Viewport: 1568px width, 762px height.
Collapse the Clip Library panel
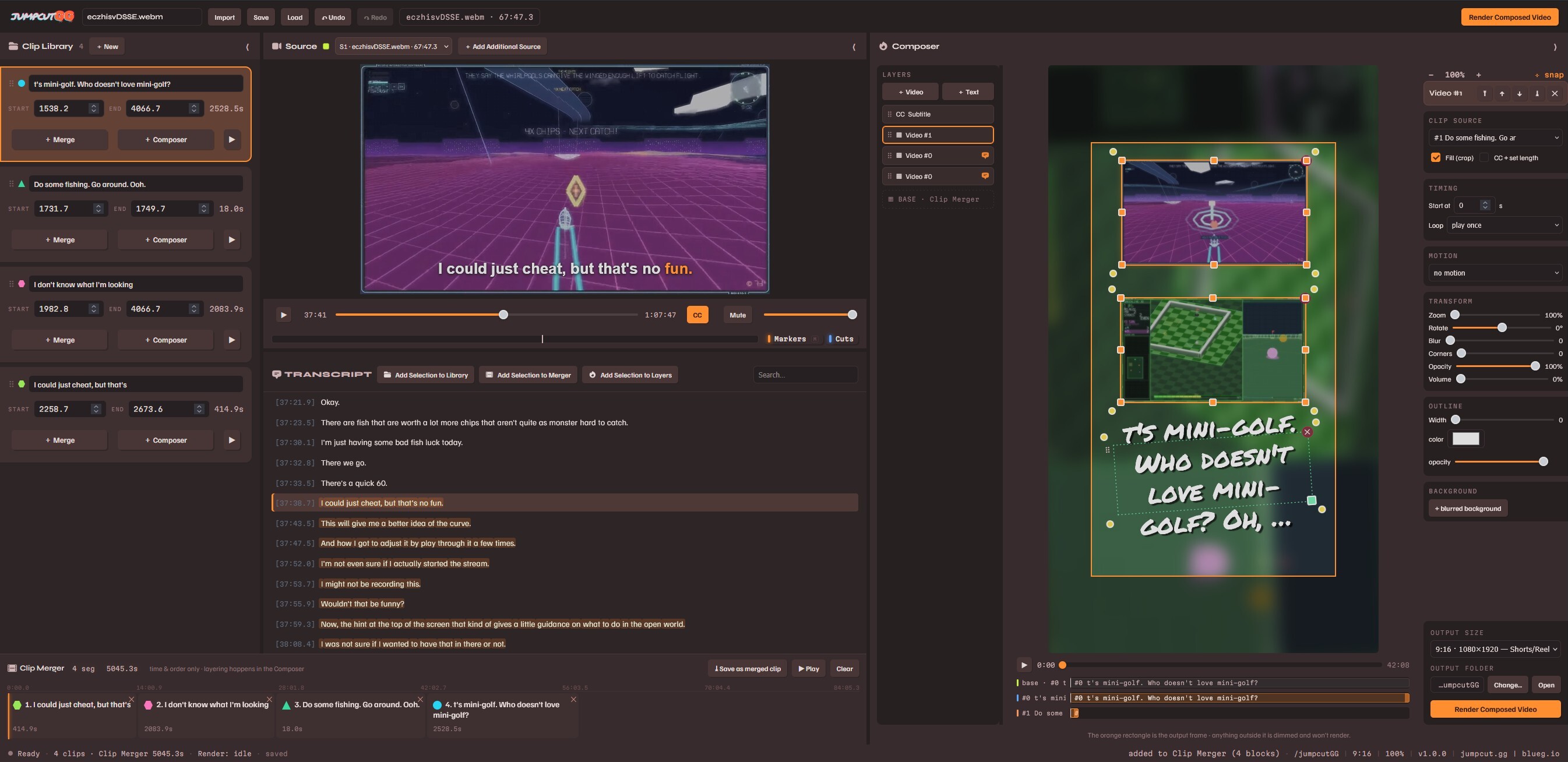247,46
